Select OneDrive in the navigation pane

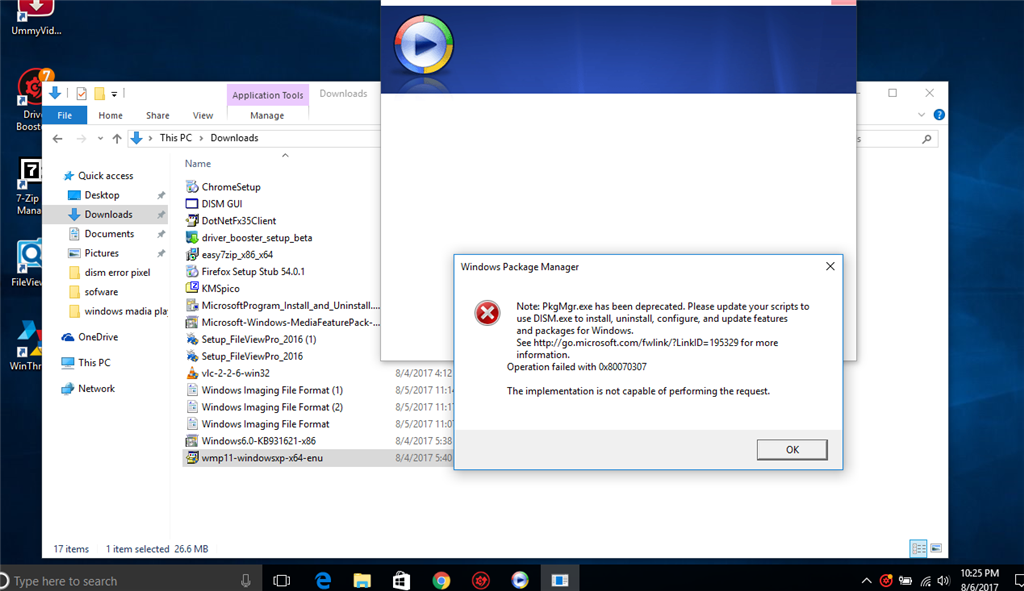tap(98, 337)
